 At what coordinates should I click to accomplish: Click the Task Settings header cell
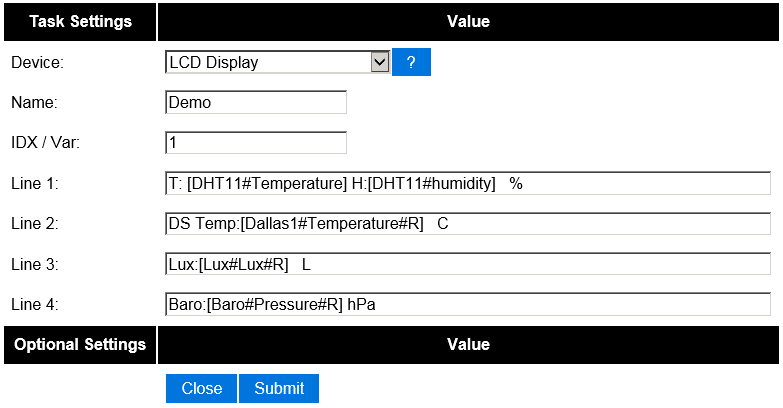coord(80,21)
